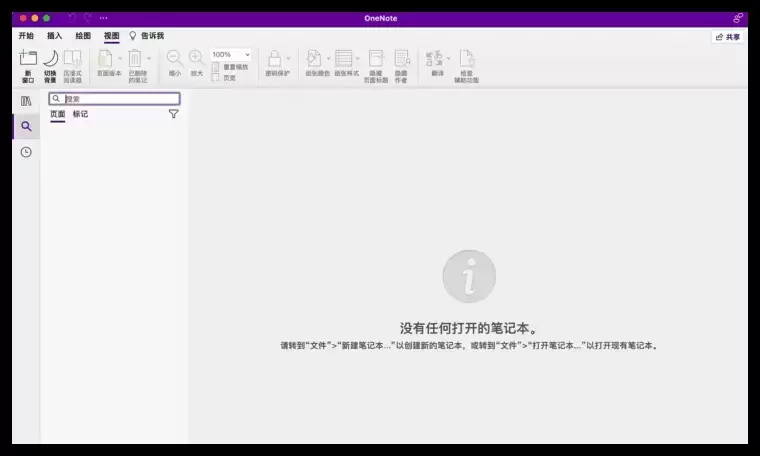The width and height of the screenshot is (760, 456).
Task: Select the 标记 search results tab
Action: click(80, 114)
